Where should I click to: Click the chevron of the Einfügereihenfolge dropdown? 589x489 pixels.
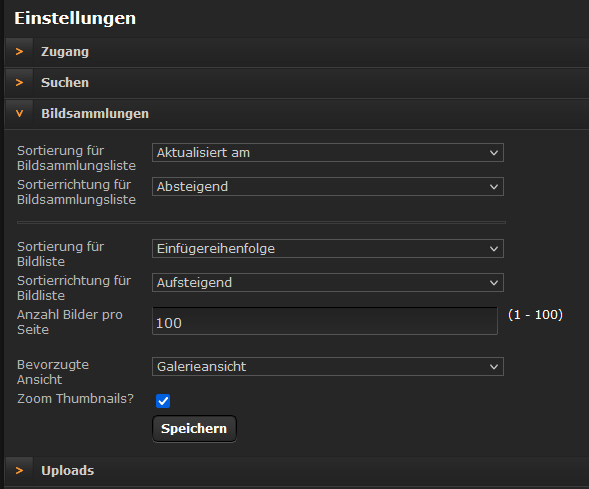point(494,249)
